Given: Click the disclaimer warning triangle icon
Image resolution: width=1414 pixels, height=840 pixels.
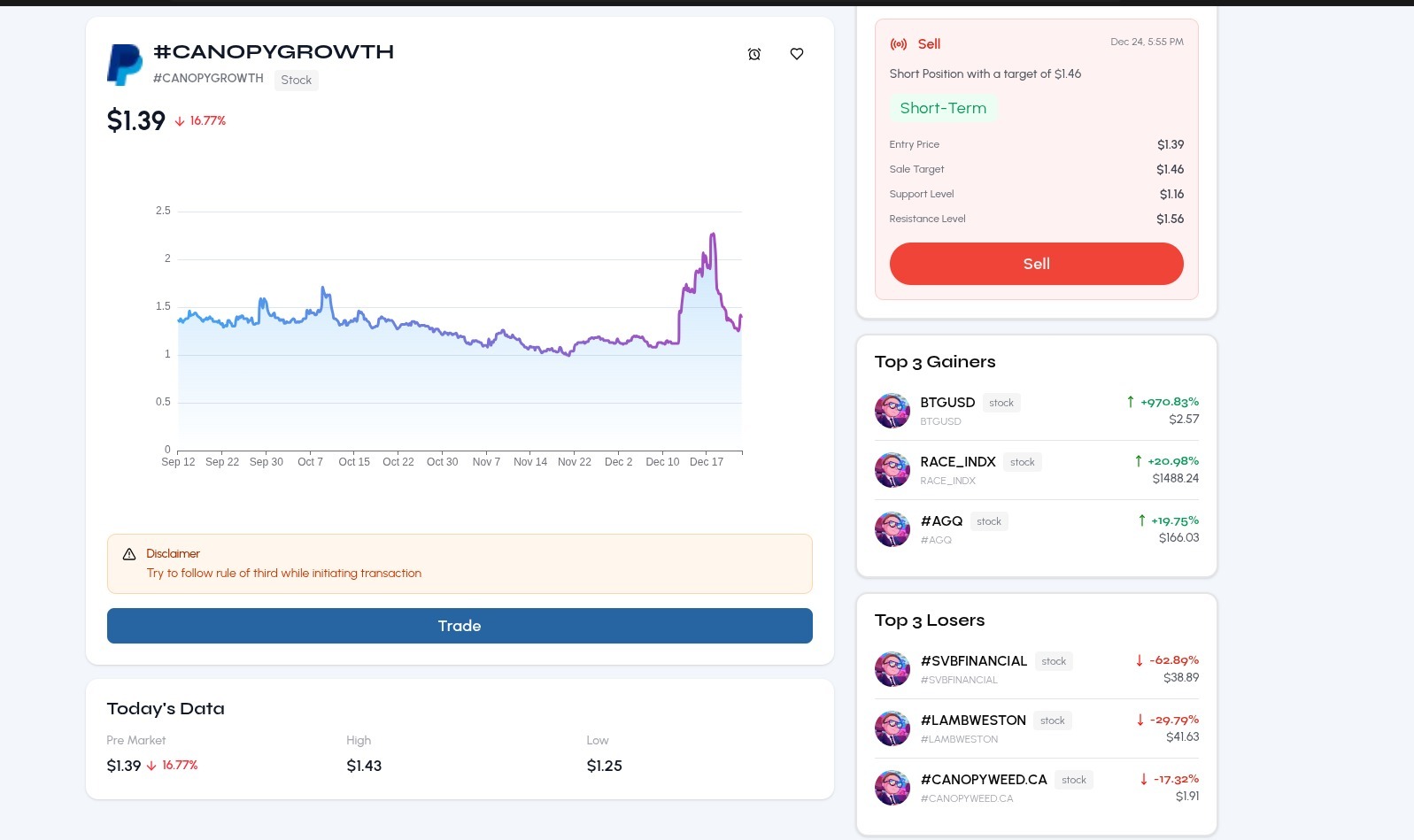Looking at the screenshot, I should click(x=129, y=554).
